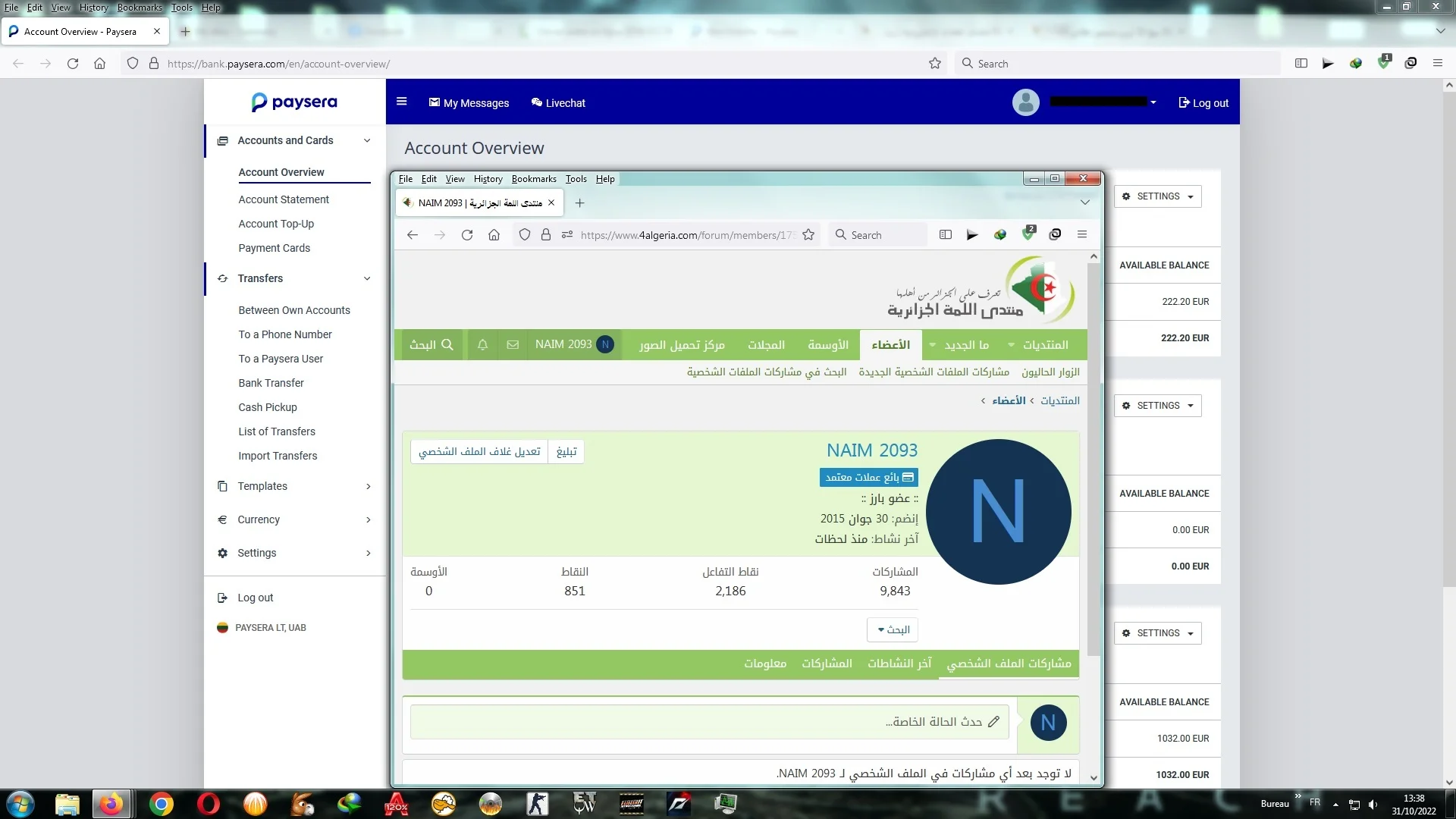Open the user account dropdown arrow
Screen dimensions: 1456x819
(1153, 102)
